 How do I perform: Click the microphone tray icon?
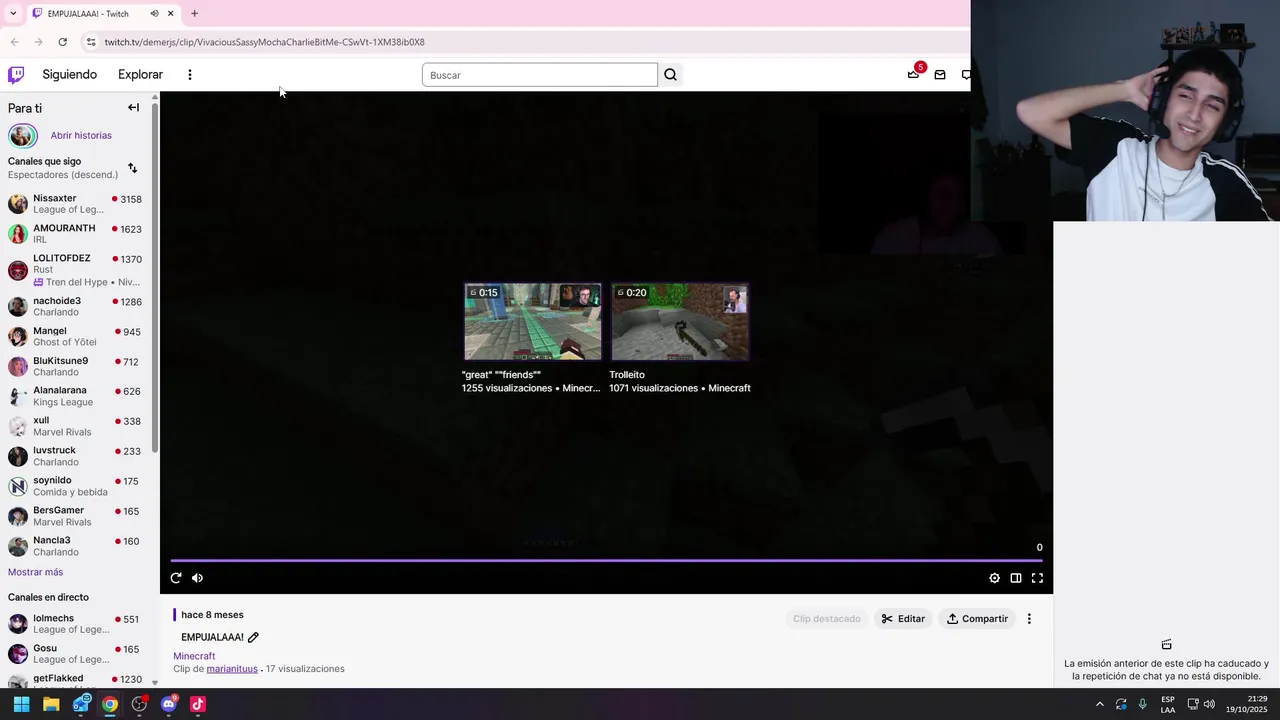(x=1142, y=704)
